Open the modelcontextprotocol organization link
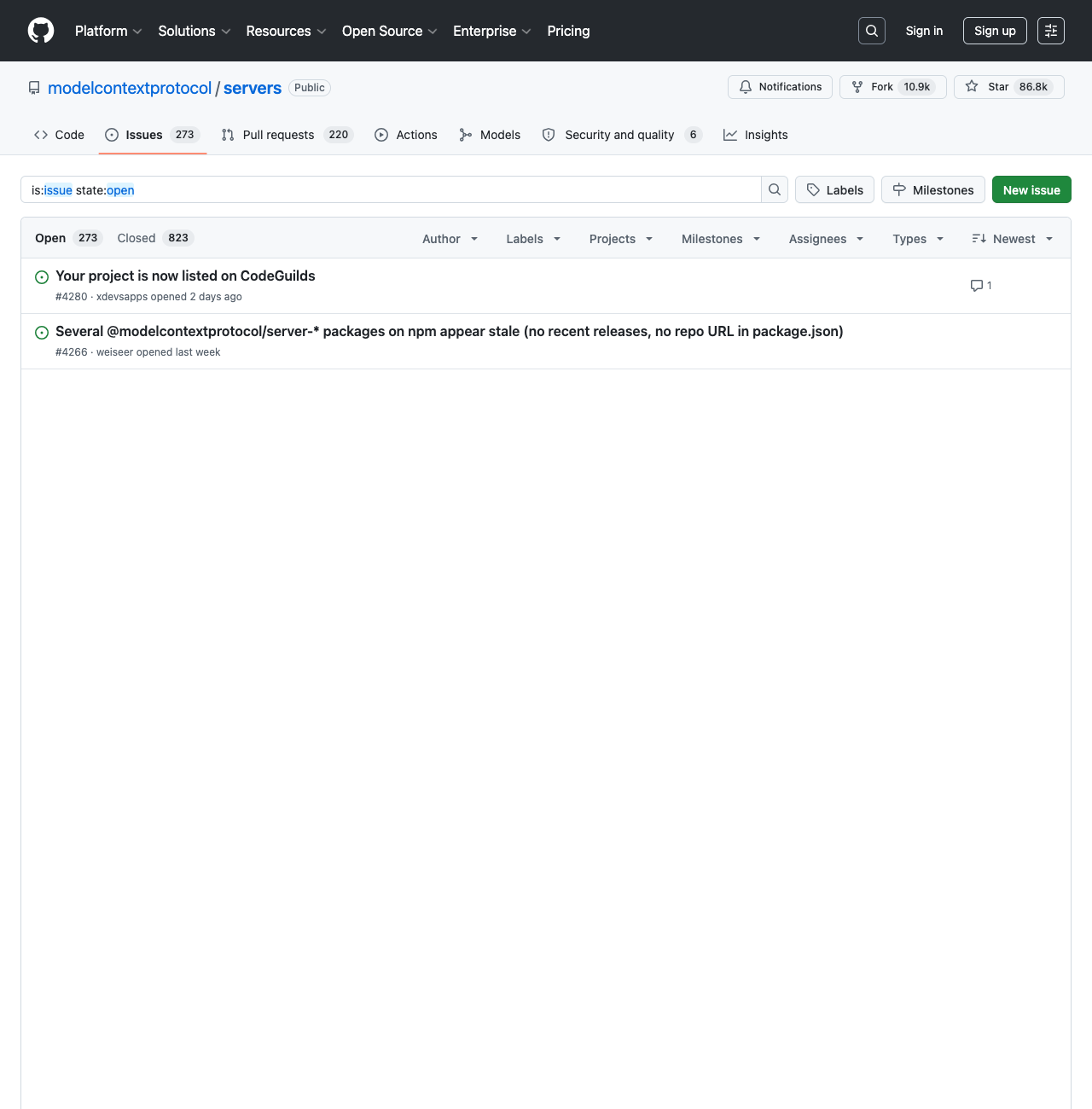The image size is (1092, 1109). click(x=130, y=88)
